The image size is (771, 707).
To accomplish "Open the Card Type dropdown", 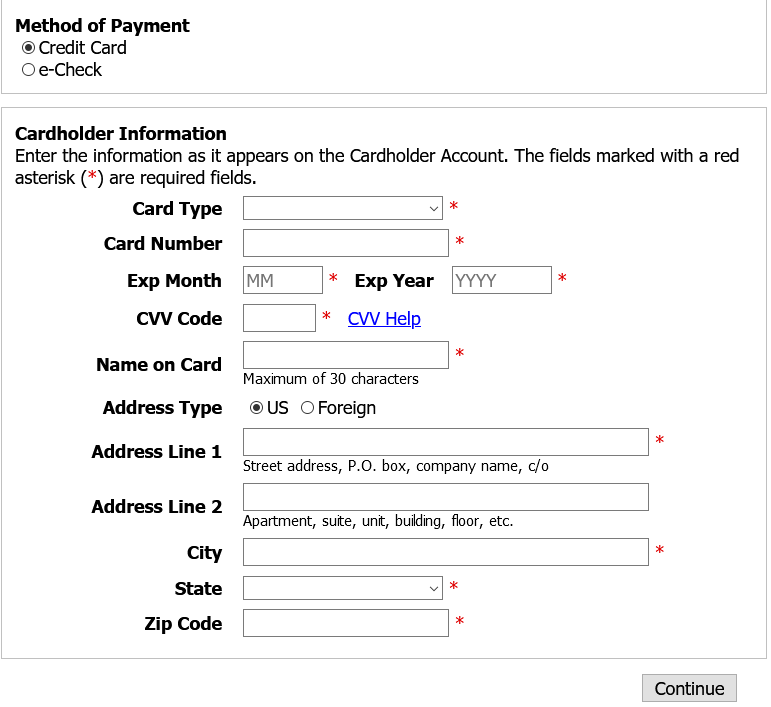I will 343,208.
